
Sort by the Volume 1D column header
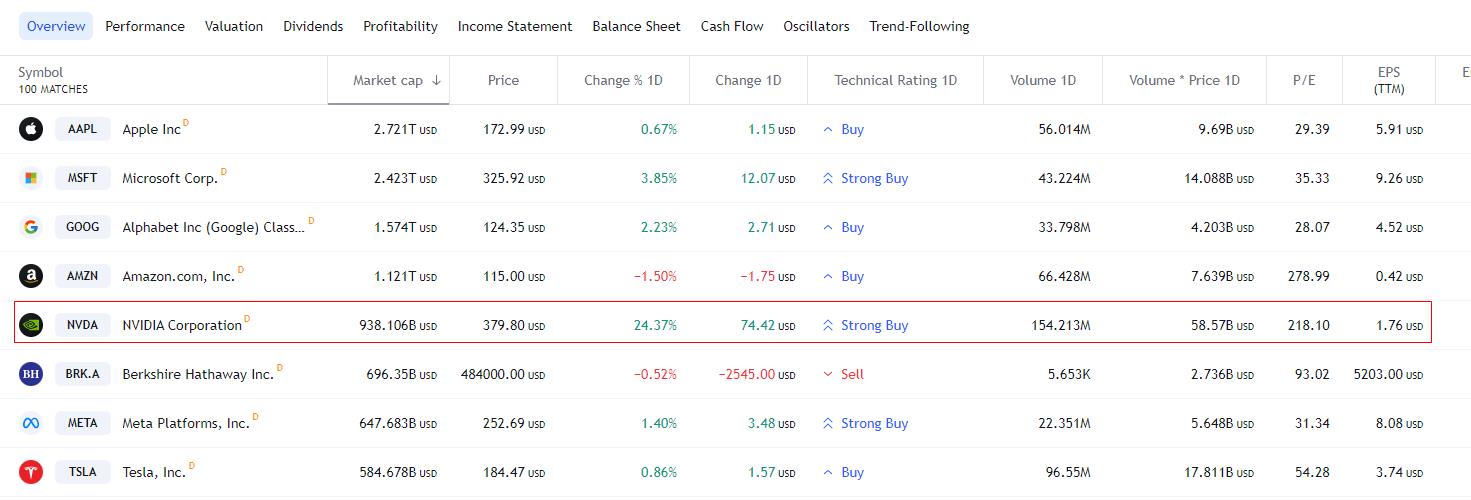pos(1042,80)
